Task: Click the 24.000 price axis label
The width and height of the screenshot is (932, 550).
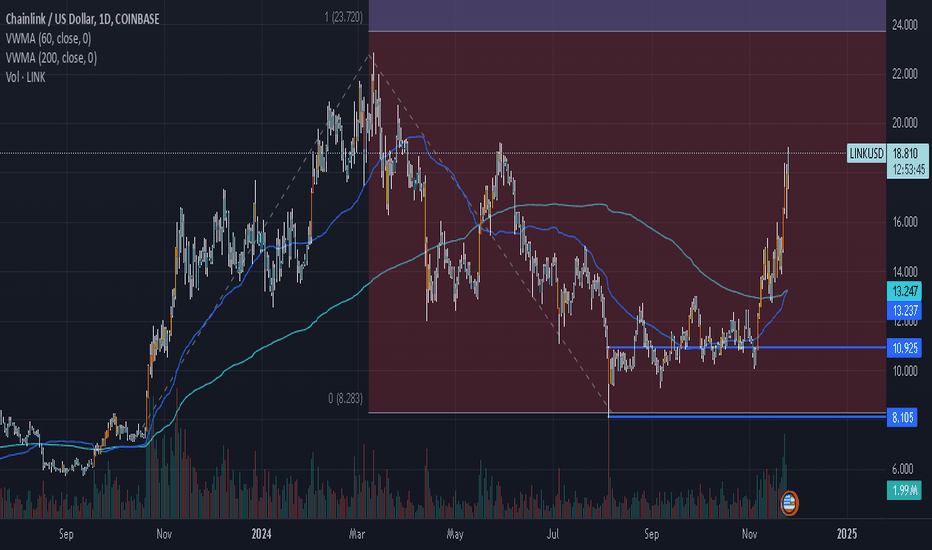Action: point(905,24)
